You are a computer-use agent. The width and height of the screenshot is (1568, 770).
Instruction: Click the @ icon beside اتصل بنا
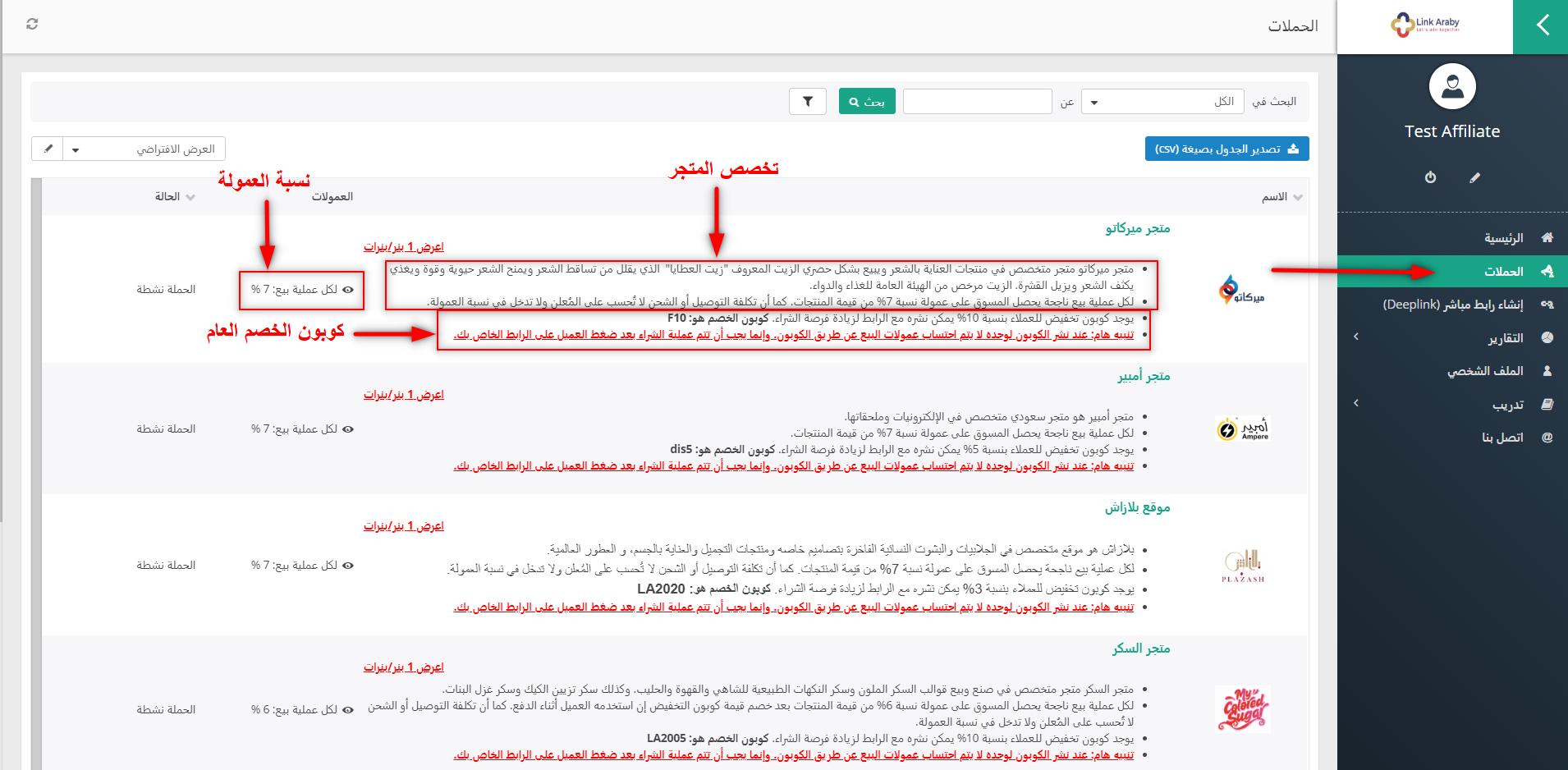[x=1547, y=438]
